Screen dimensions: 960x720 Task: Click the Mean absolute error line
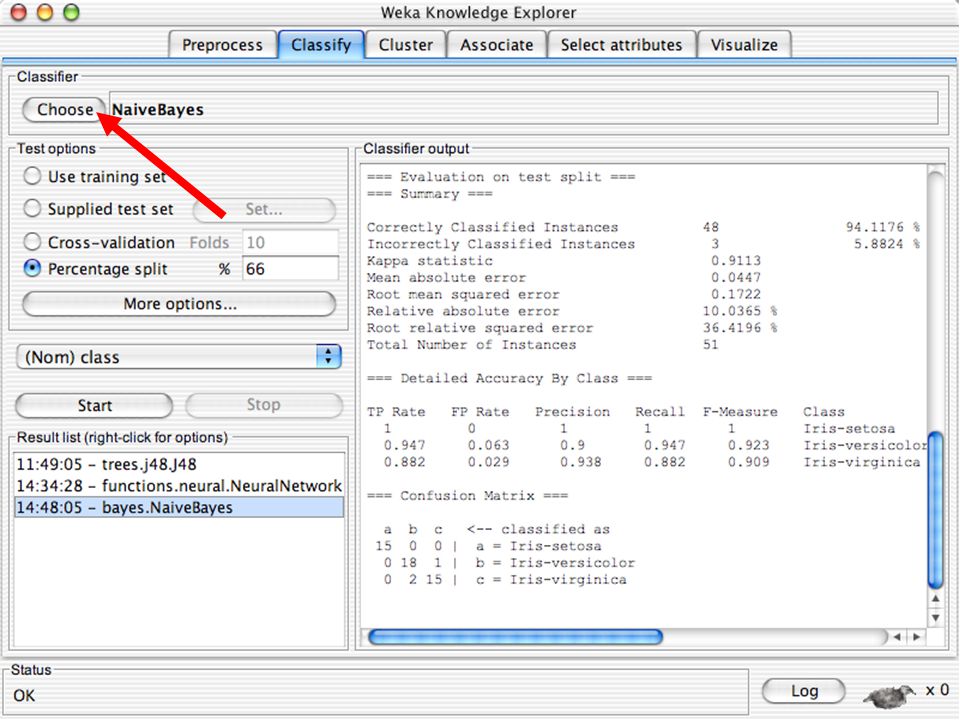pos(564,277)
